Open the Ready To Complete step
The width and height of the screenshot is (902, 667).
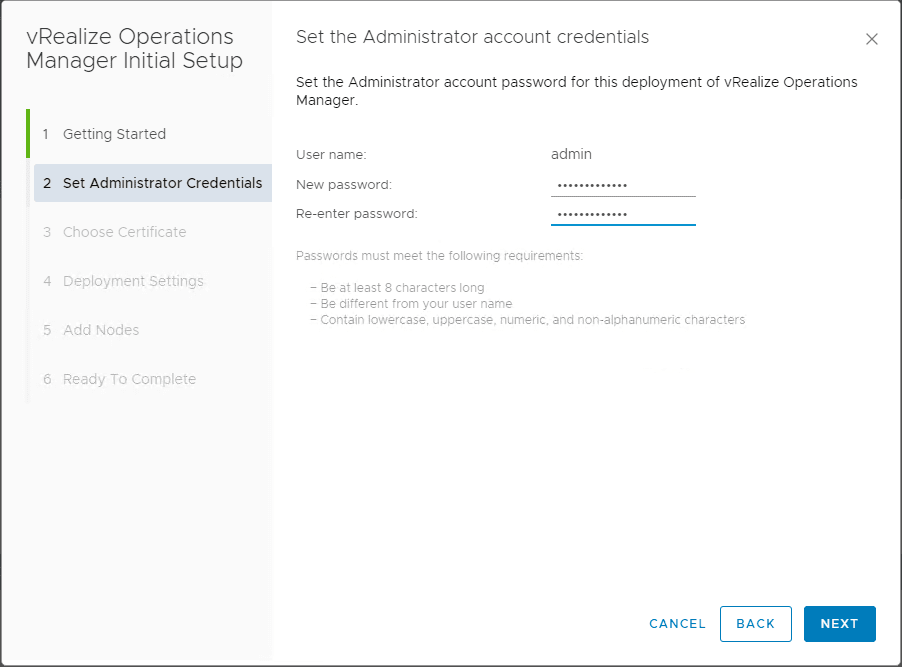(x=129, y=379)
